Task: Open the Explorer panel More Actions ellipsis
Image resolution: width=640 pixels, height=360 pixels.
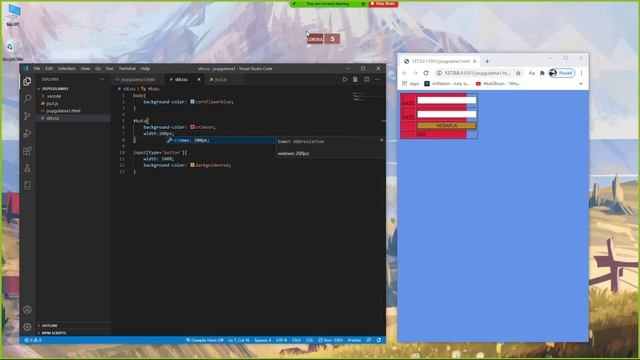Action: (102, 79)
